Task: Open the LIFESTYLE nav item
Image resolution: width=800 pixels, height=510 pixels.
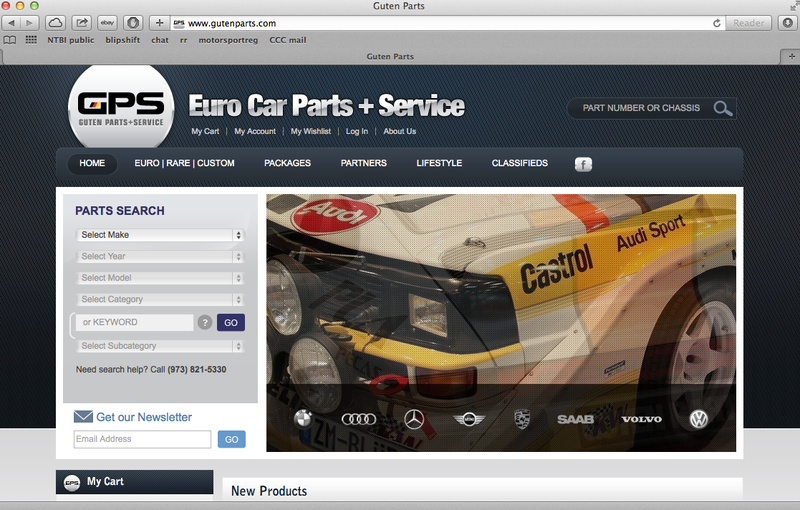Action: [x=439, y=163]
